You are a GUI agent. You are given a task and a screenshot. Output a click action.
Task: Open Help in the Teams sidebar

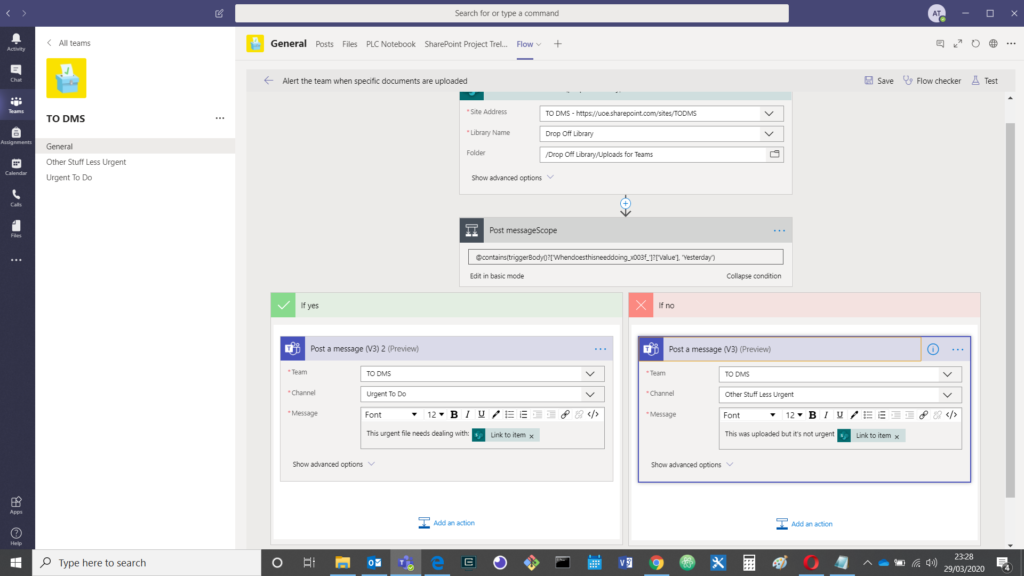pyautogui.click(x=16, y=536)
